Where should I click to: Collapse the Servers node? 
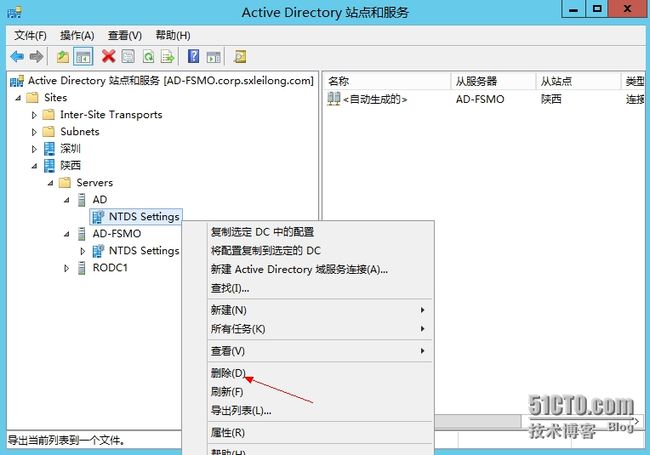[x=51, y=183]
